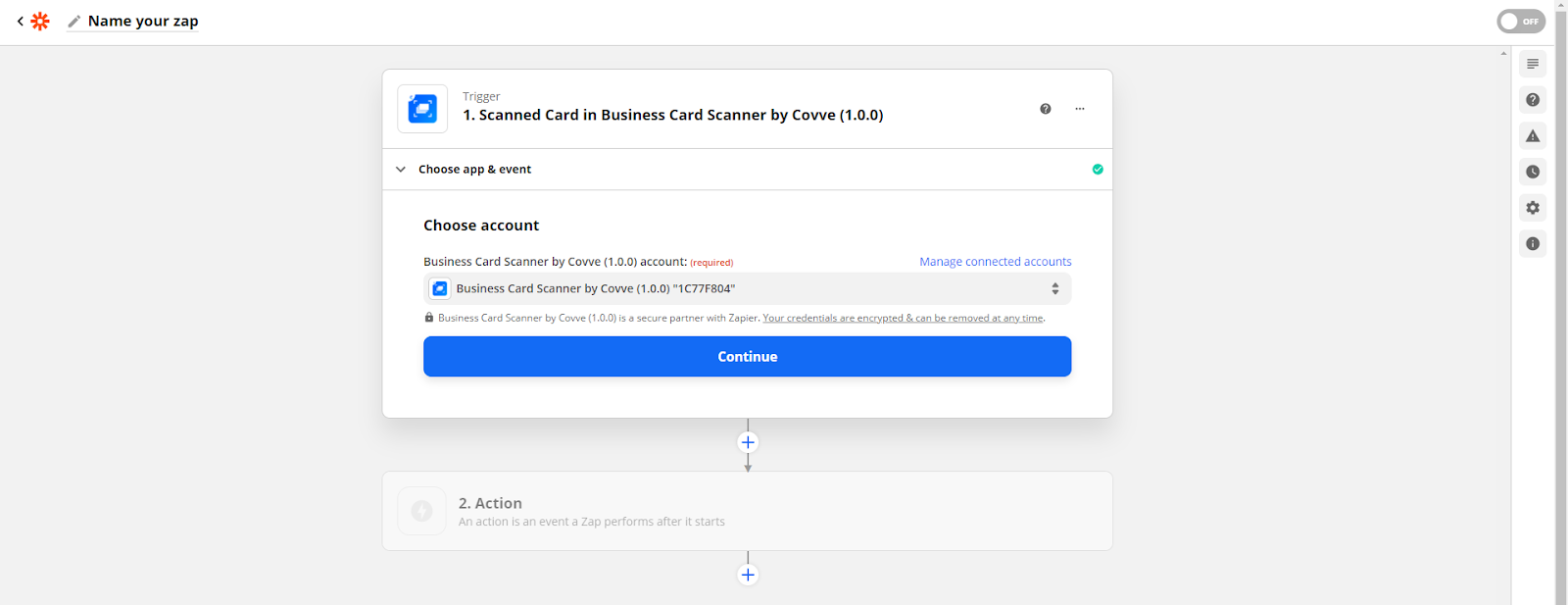Viewport: 1568px width, 605px height.
Task: Click the Zapier logo icon
Action: tap(40, 21)
